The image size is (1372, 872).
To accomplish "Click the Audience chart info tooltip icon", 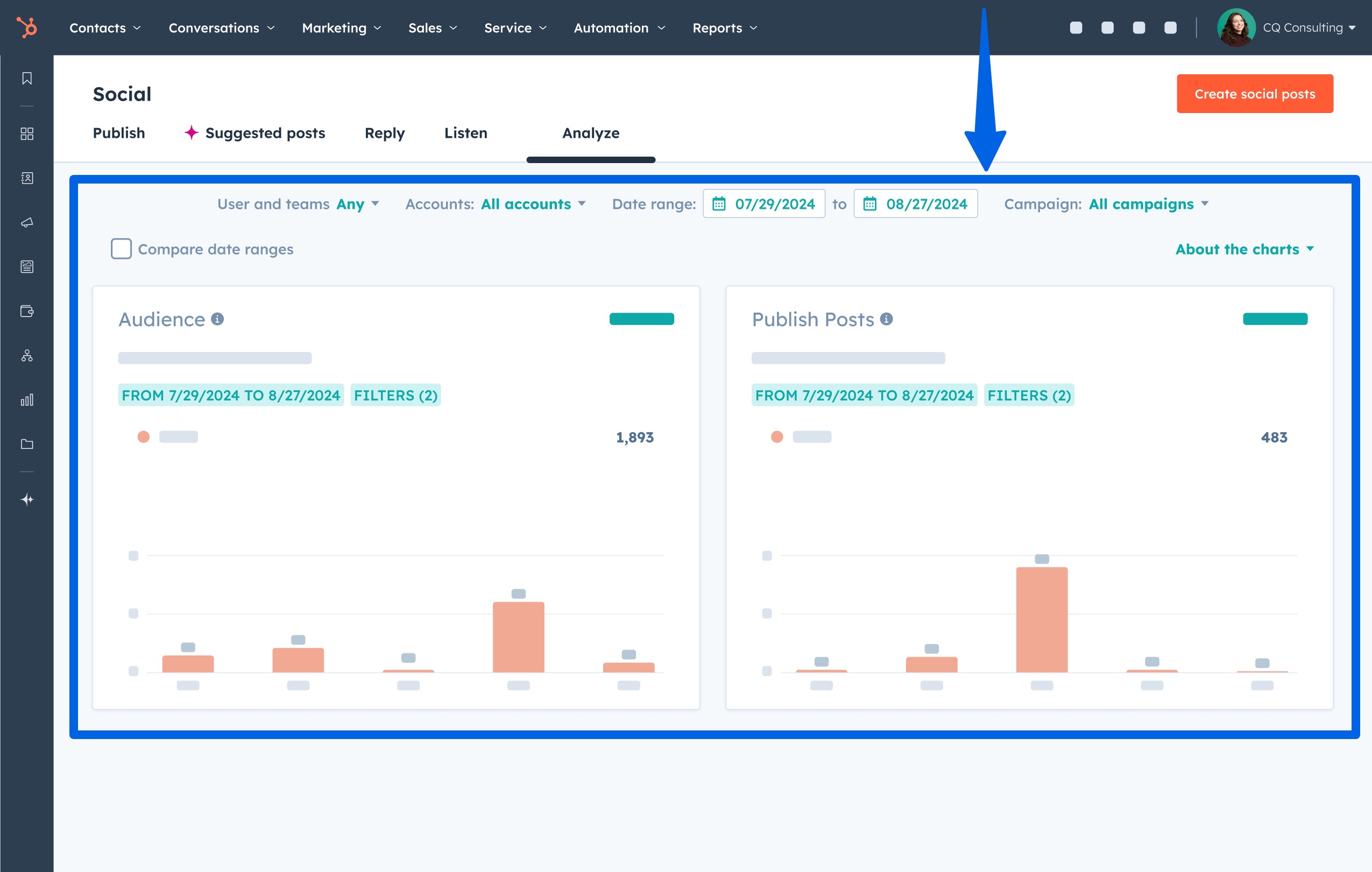I will tap(217, 320).
